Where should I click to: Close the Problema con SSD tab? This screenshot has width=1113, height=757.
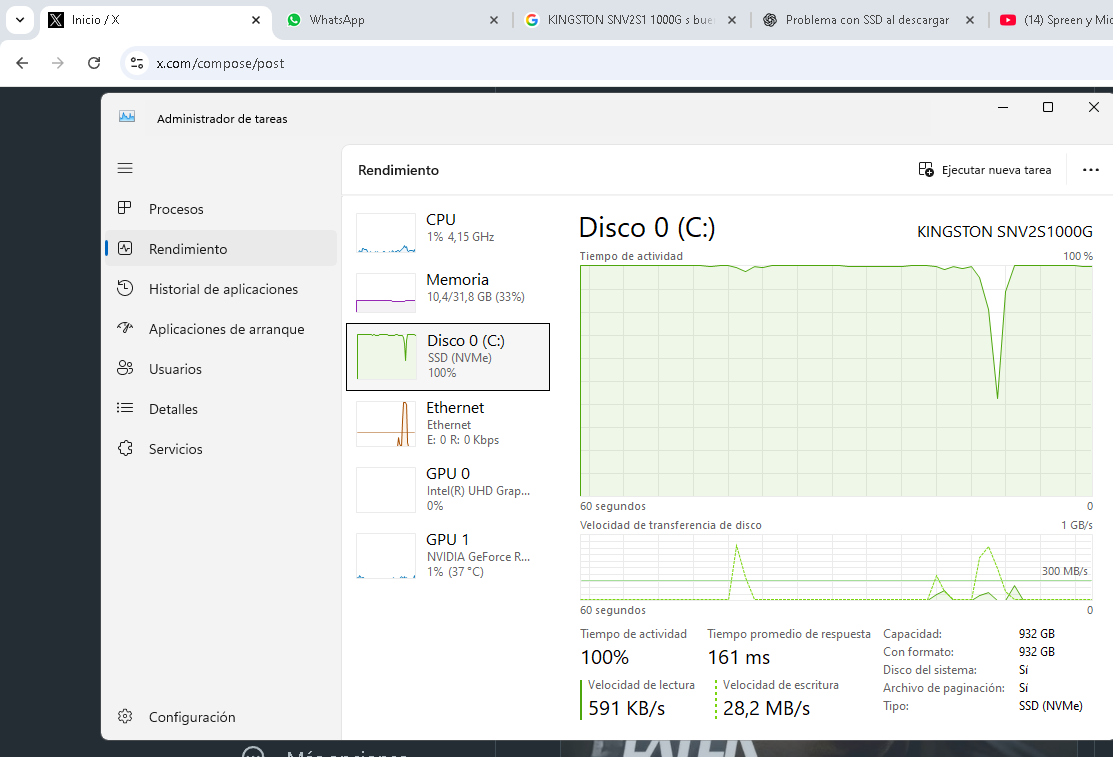970,20
